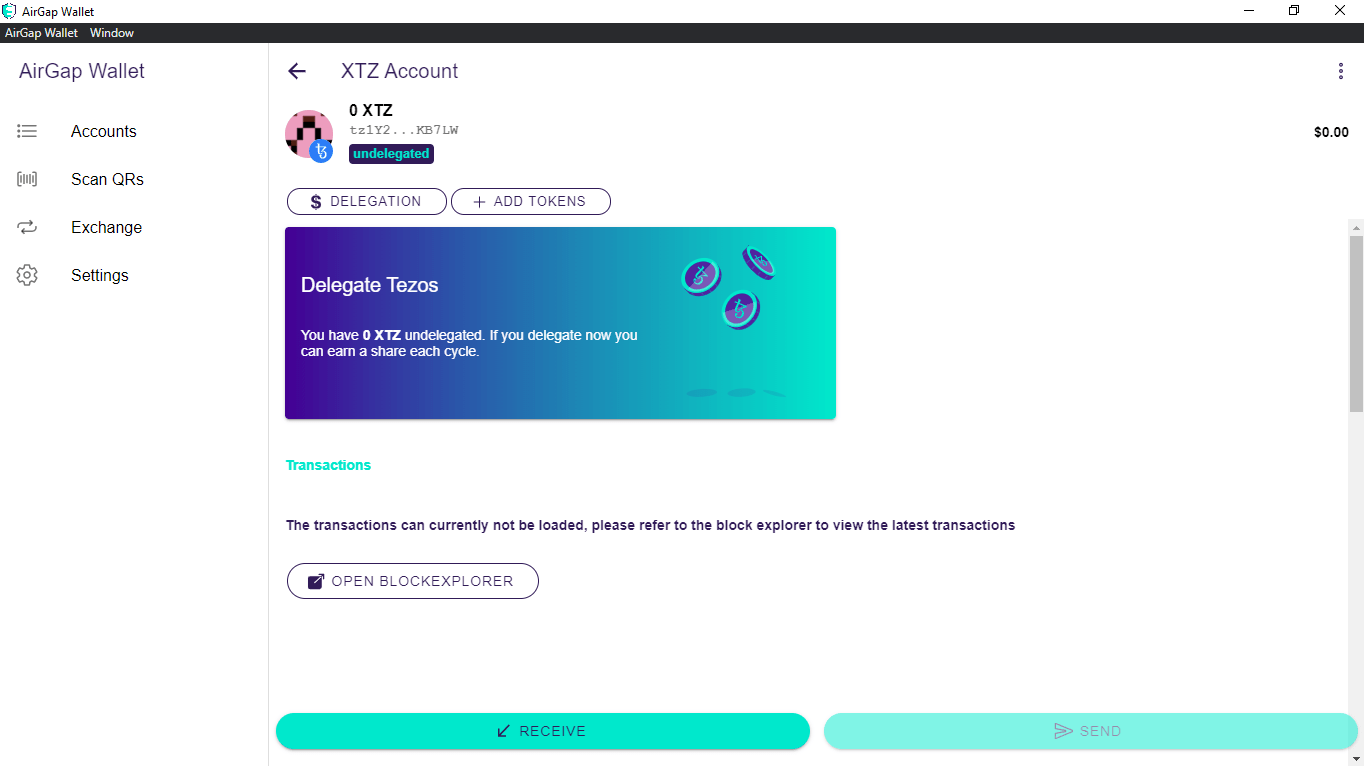
Task: Click the ADD TOKENS button
Action: [x=531, y=201]
